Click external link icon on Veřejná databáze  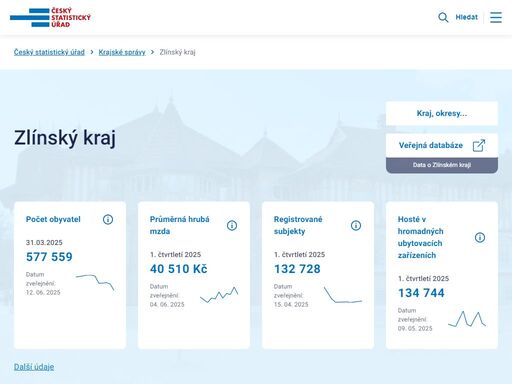[479, 145]
